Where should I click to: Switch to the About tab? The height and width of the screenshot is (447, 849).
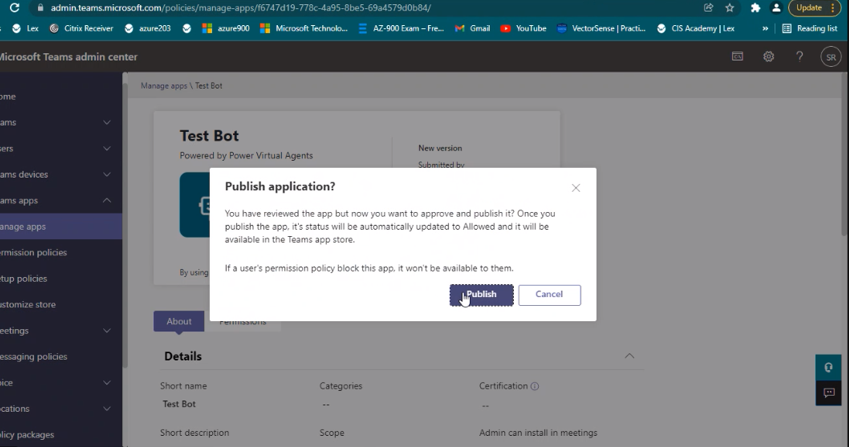tap(179, 321)
